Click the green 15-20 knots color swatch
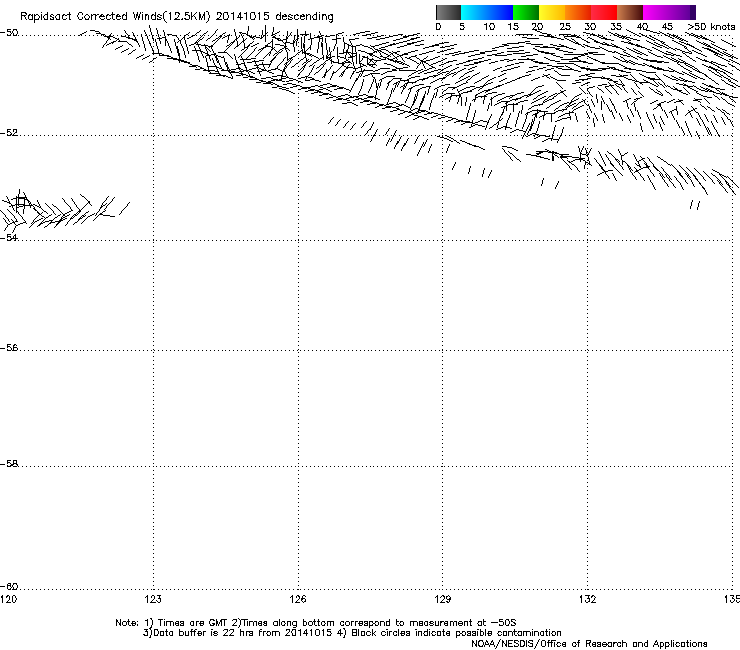 tap(526, 12)
